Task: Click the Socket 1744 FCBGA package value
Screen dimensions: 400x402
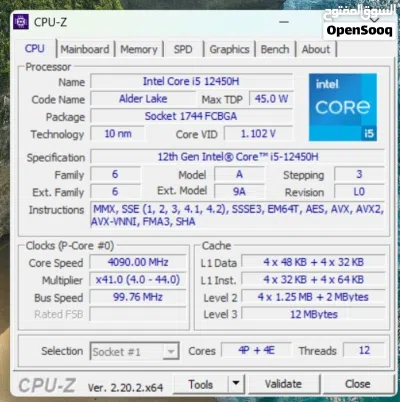Action: click(191, 116)
